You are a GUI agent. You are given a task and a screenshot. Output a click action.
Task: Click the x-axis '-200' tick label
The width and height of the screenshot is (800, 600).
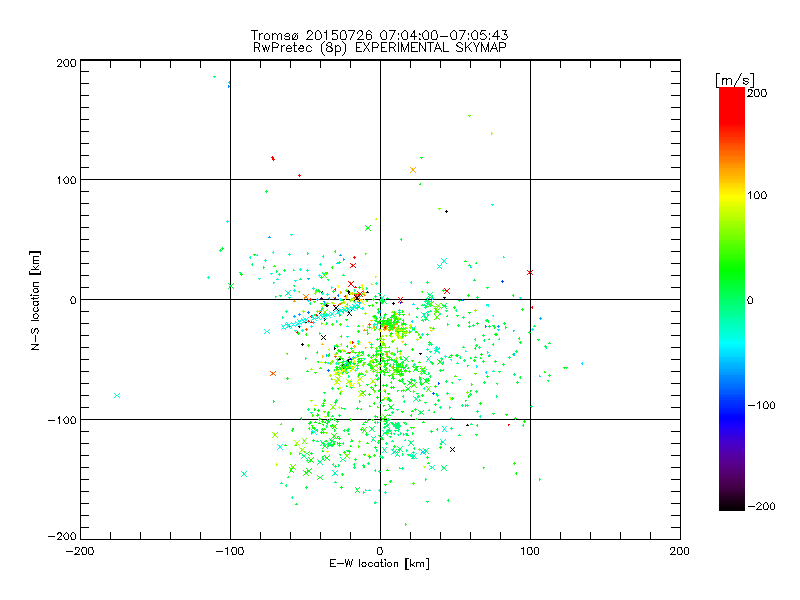[80, 551]
